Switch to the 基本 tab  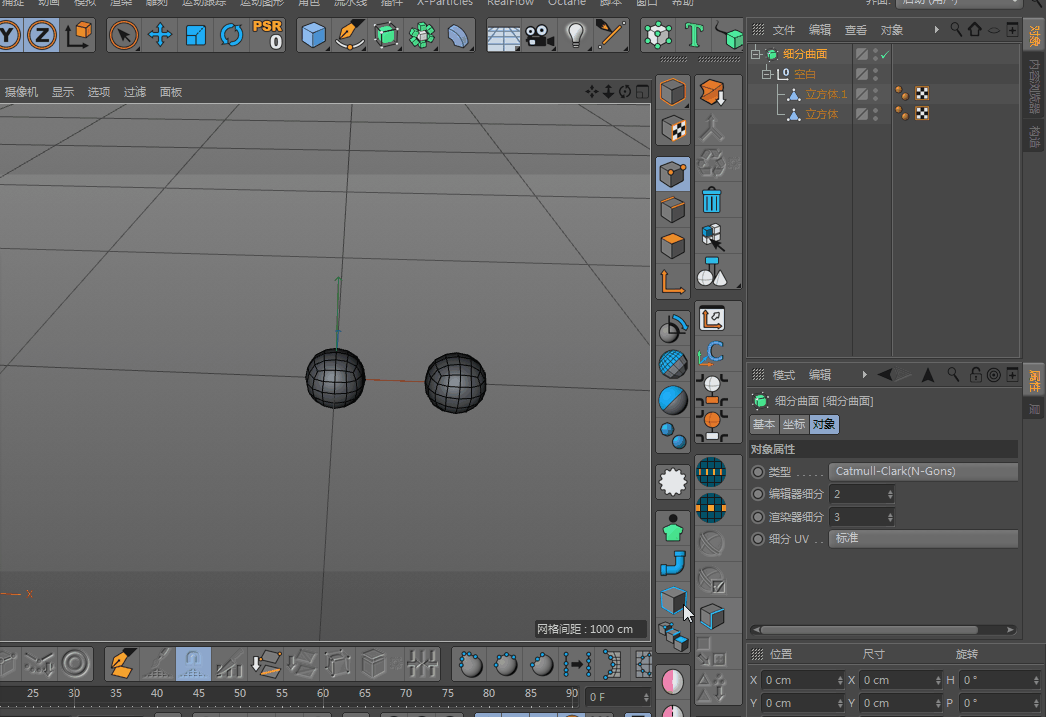pos(764,424)
